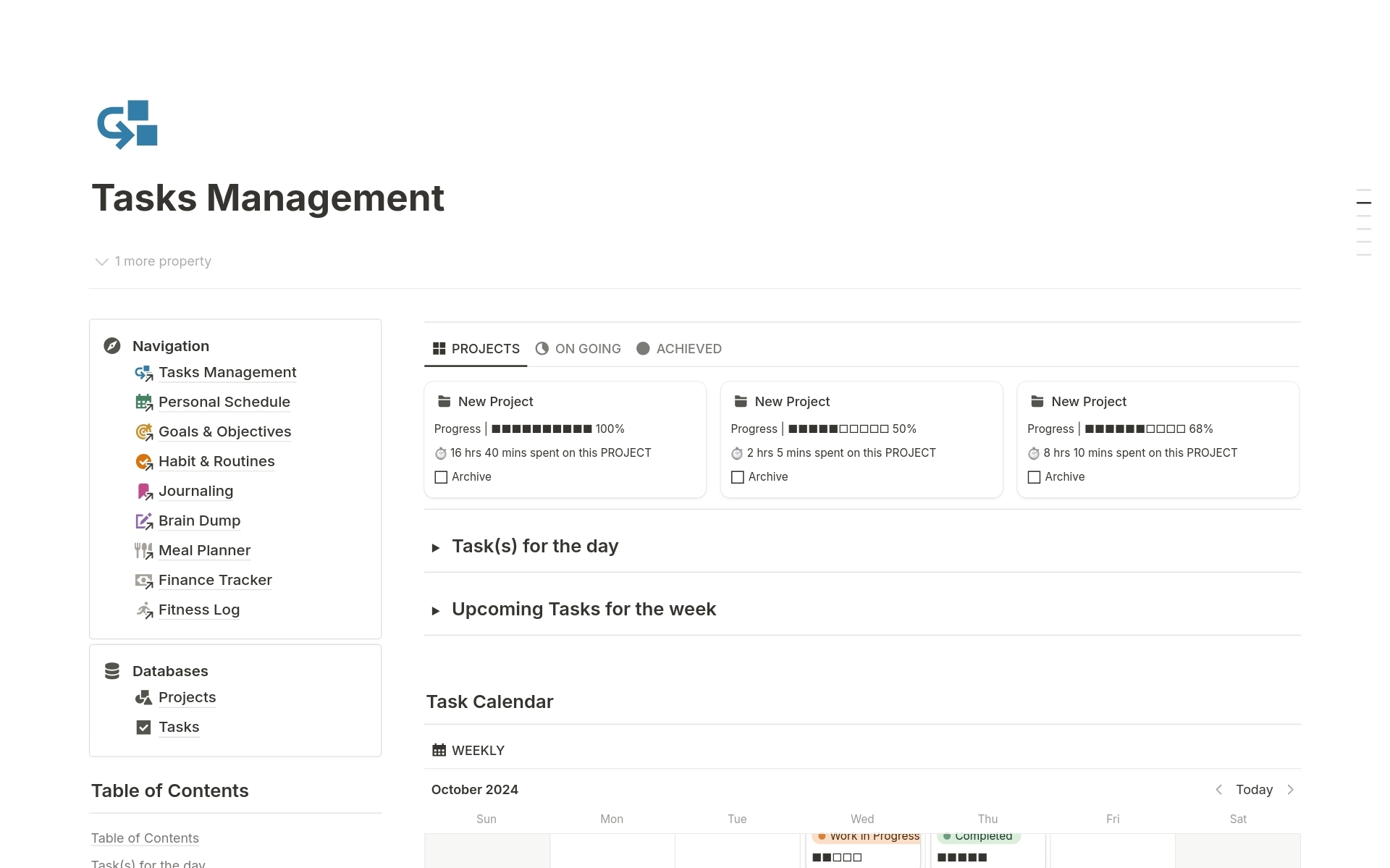This screenshot has height=868, width=1390.
Task: Go to previous week with left chevron
Action: pos(1219,790)
